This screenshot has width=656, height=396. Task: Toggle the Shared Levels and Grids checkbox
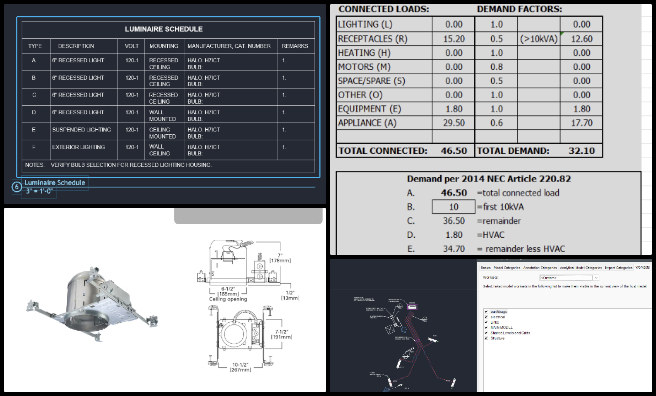(x=486, y=333)
